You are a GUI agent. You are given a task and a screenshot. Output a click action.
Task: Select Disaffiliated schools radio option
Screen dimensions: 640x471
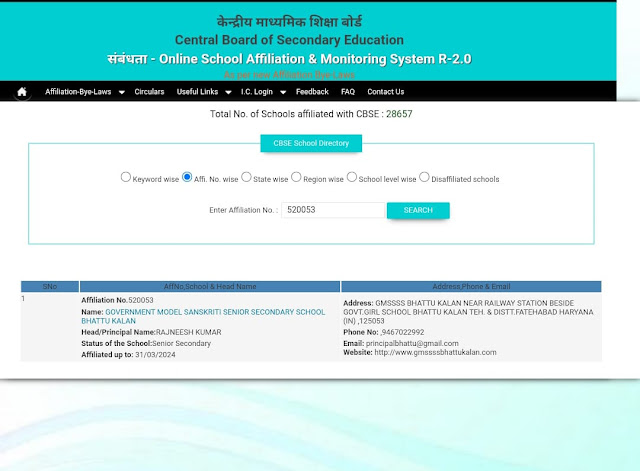point(424,177)
